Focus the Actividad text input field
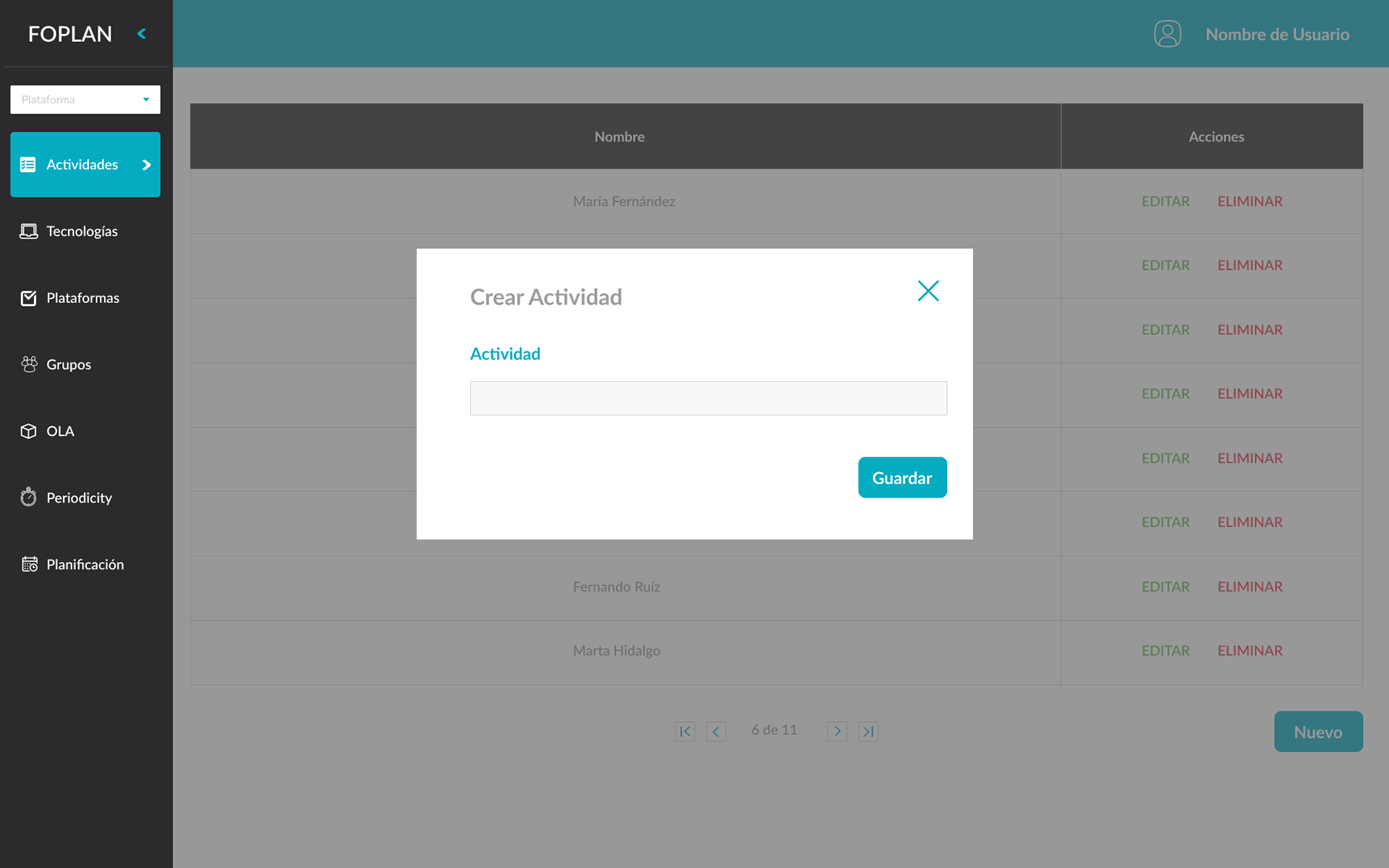 (708, 399)
